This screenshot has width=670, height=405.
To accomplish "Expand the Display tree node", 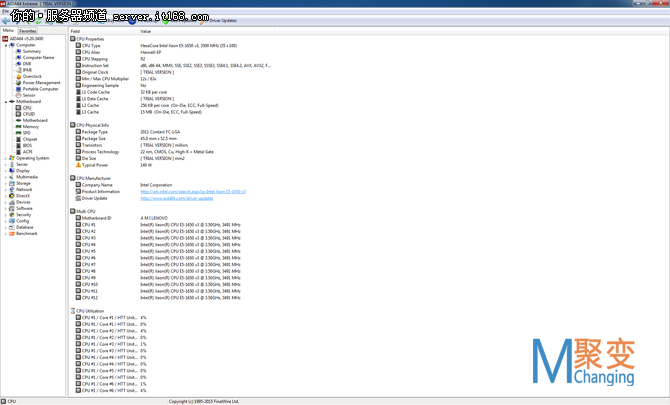I will (x=6, y=171).
